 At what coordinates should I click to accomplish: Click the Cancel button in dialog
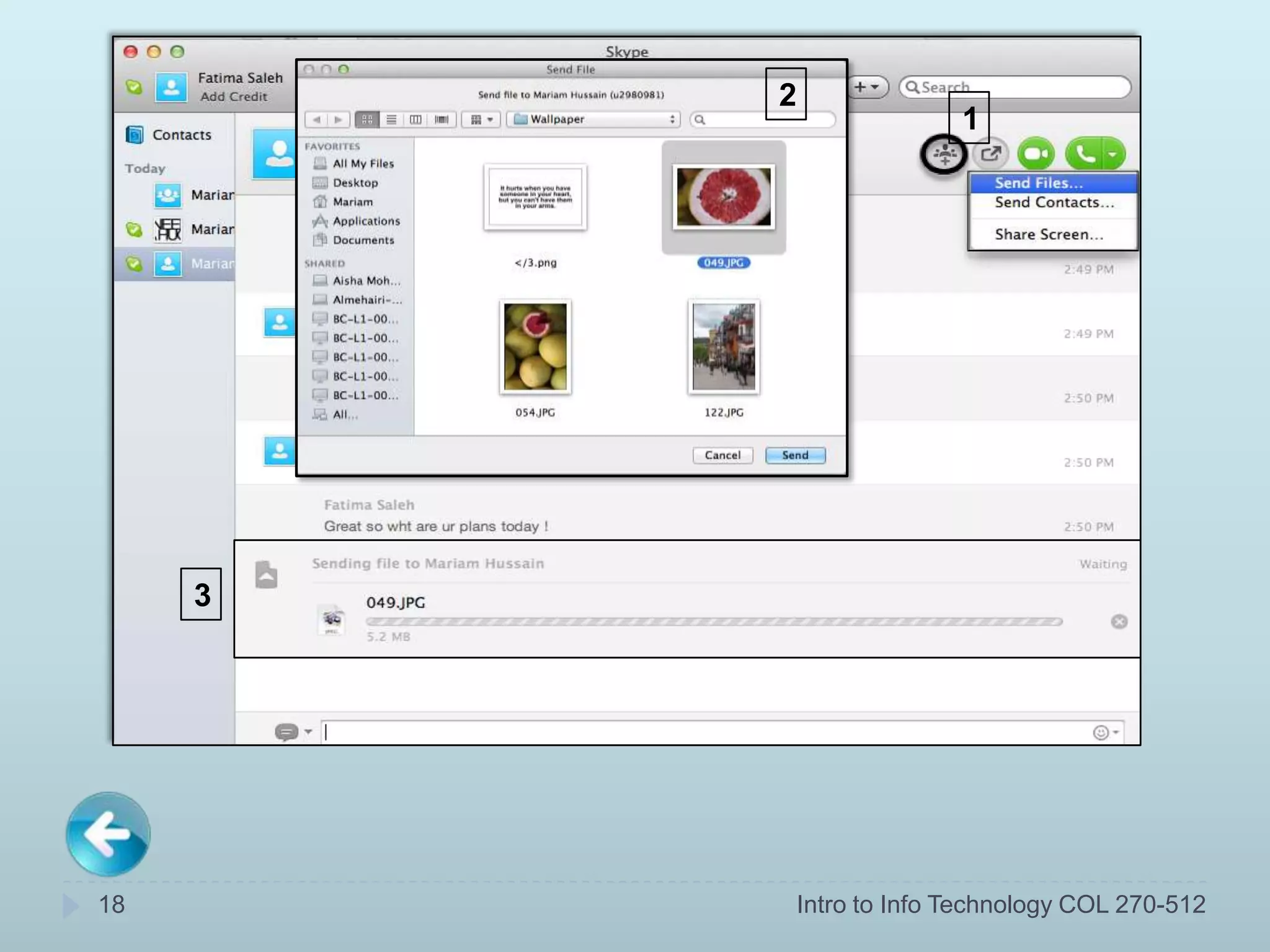point(722,455)
